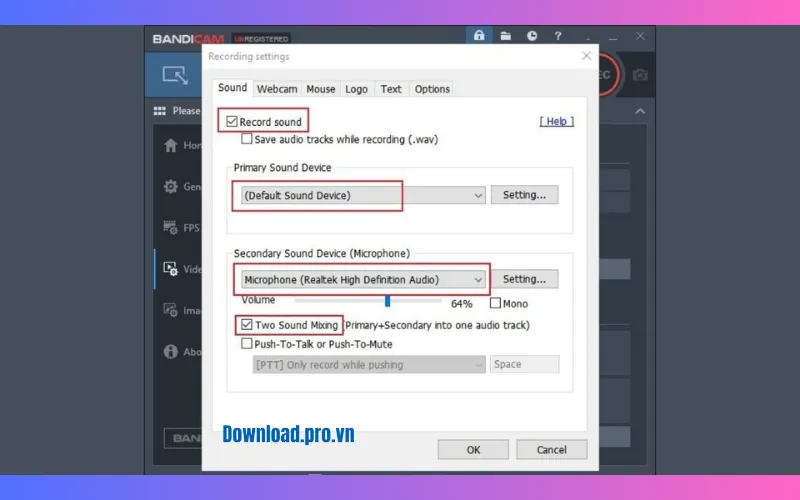The image size is (800, 500).
Task: Adjust the microphone Volume slider
Action: coord(387,300)
